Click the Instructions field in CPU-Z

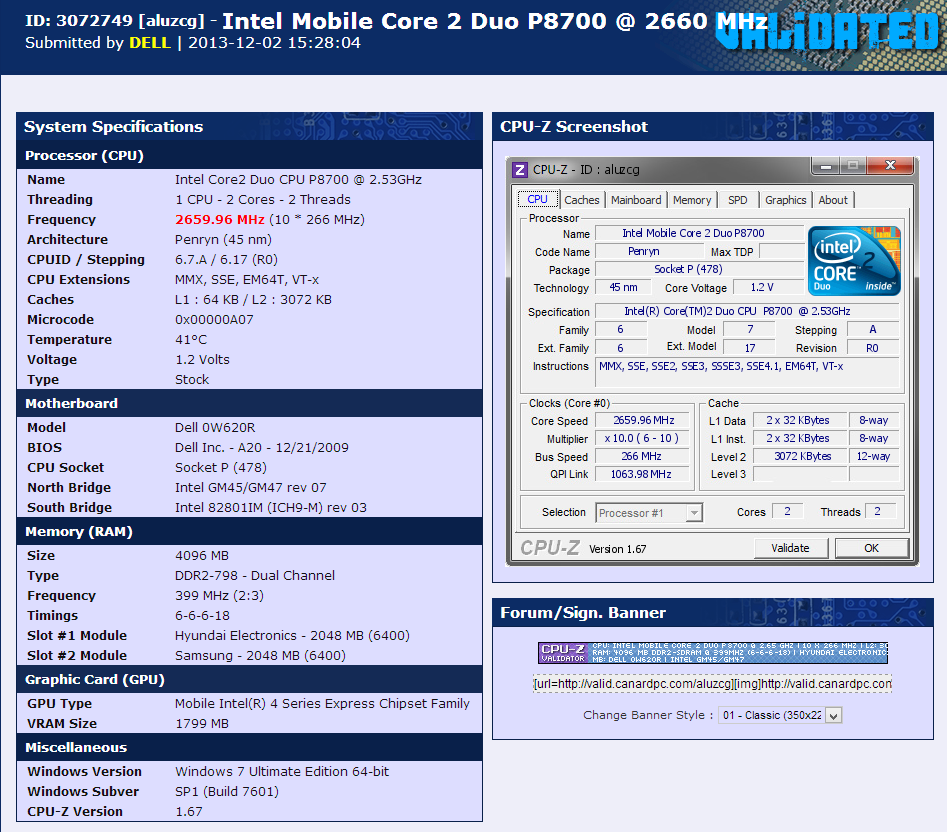click(748, 372)
